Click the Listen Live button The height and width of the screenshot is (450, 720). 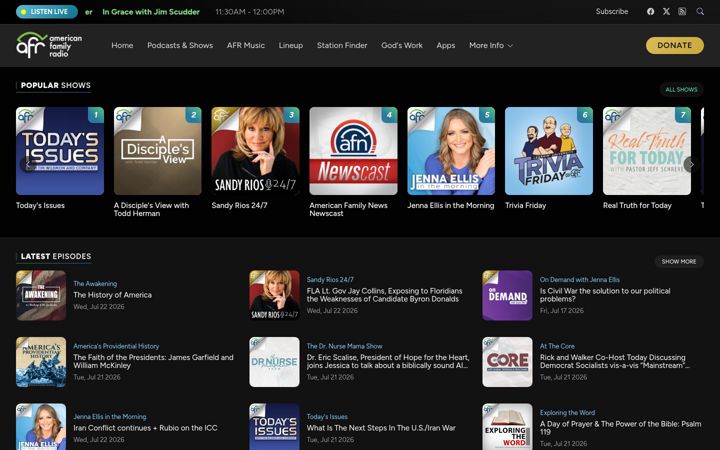click(x=47, y=11)
